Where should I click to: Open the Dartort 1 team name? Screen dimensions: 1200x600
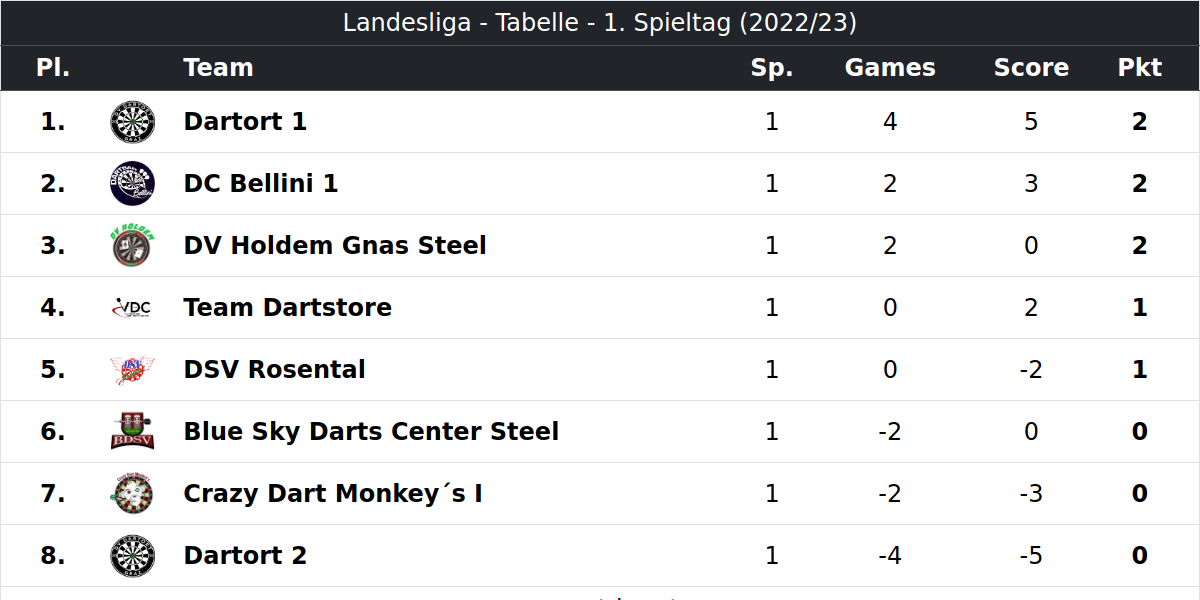(245, 122)
